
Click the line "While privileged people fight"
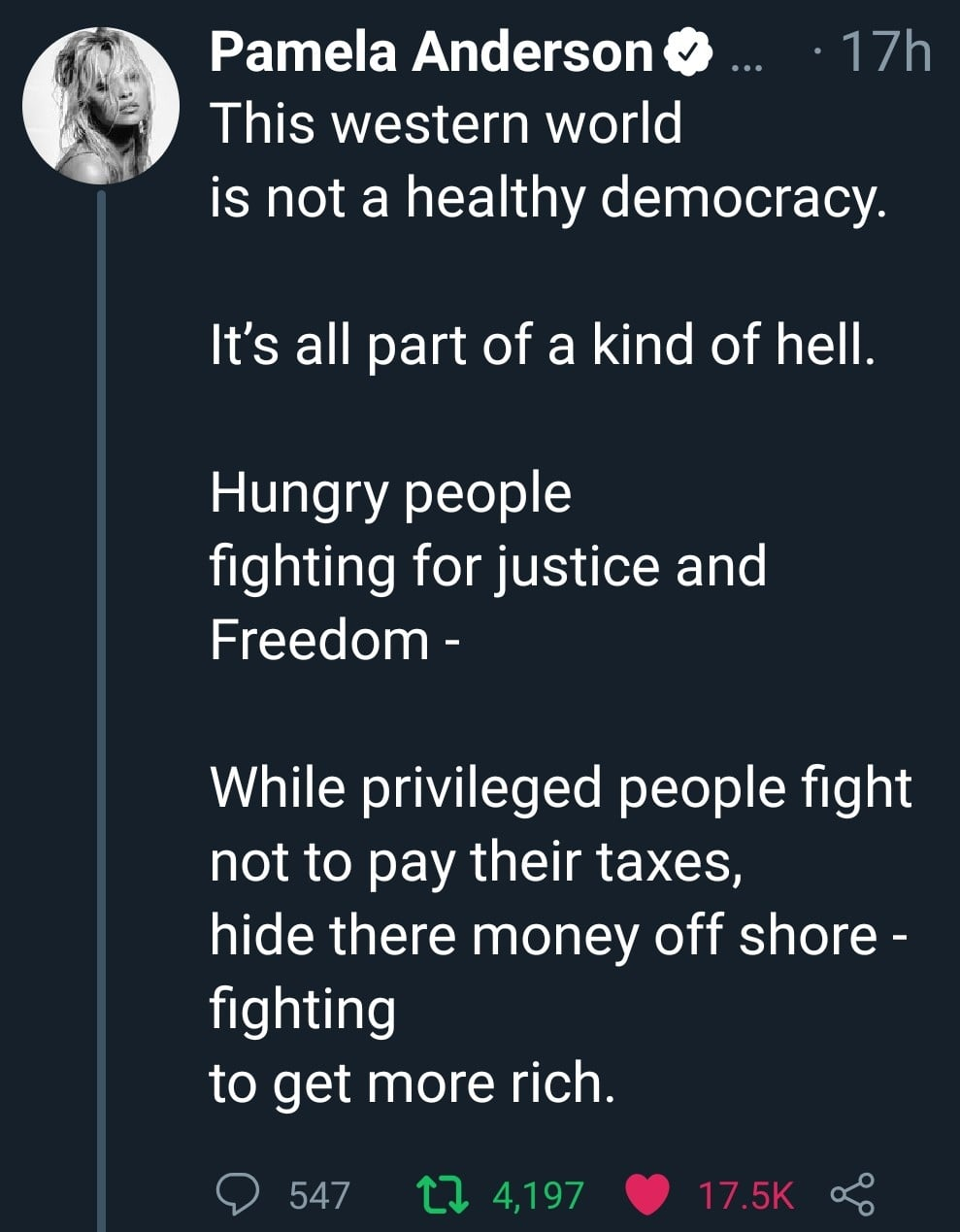pos(561,787)
